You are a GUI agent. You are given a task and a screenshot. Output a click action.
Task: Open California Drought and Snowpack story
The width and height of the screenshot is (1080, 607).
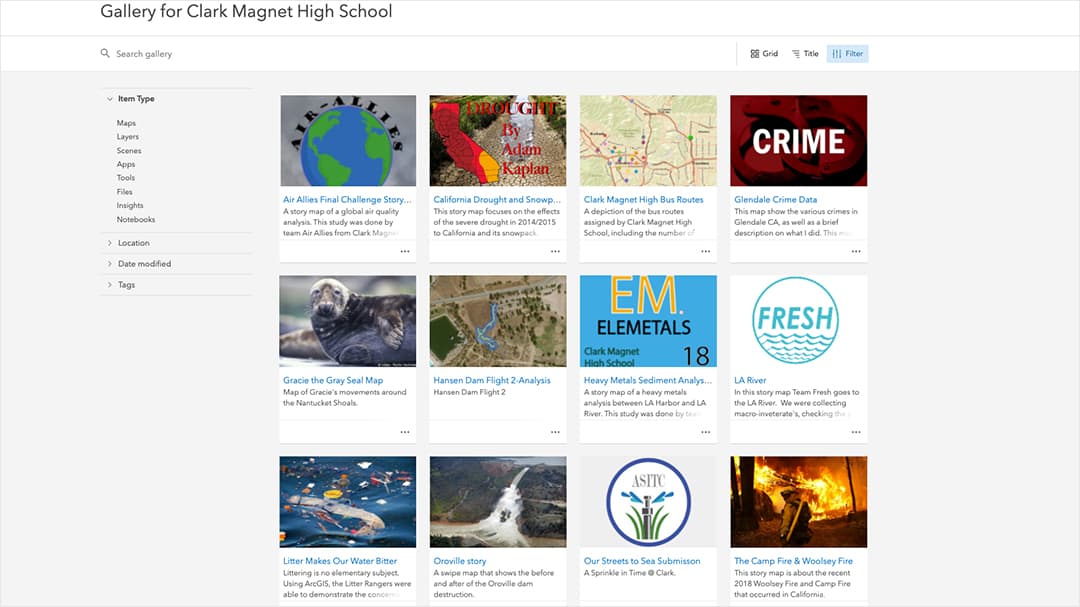[497, 199]
